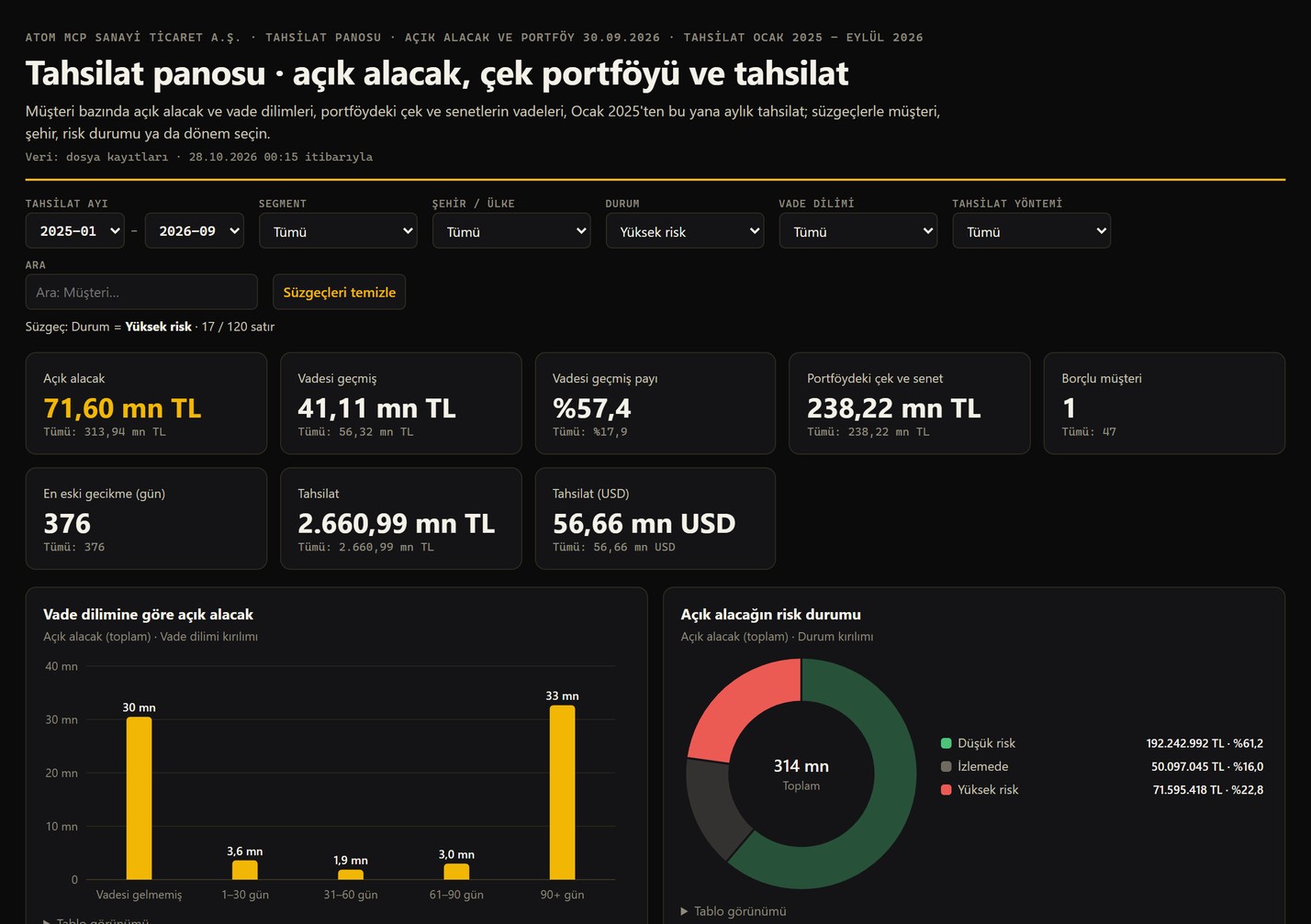Open the end month dropdown 2026-09

[x=195, y=231]
